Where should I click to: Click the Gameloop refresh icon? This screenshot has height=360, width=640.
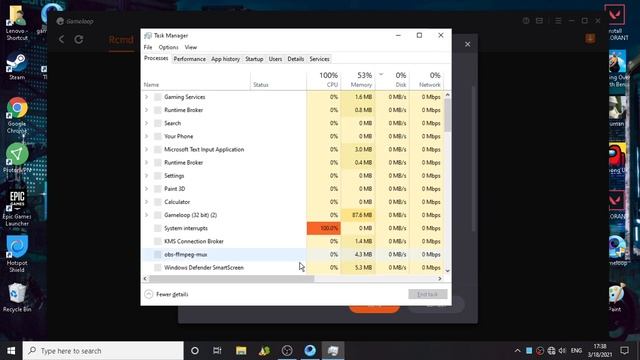(x=79, y=40)
